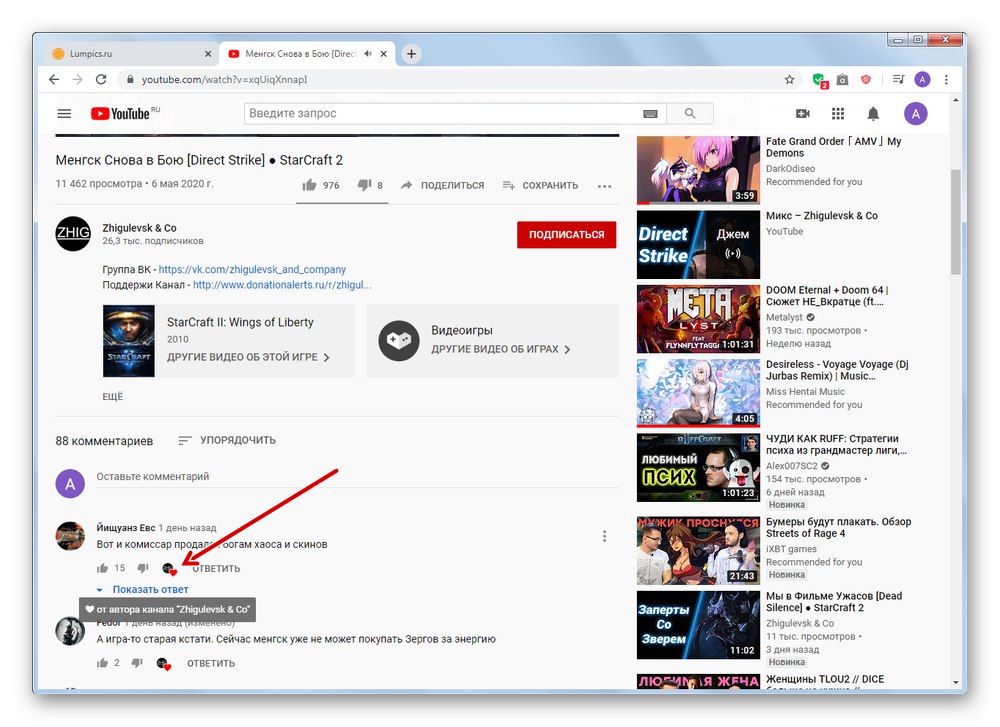Viewport: 1000px width, 727px height.
Task: Bookmark the page with the star icon
Action: click(x=789, y=78)
